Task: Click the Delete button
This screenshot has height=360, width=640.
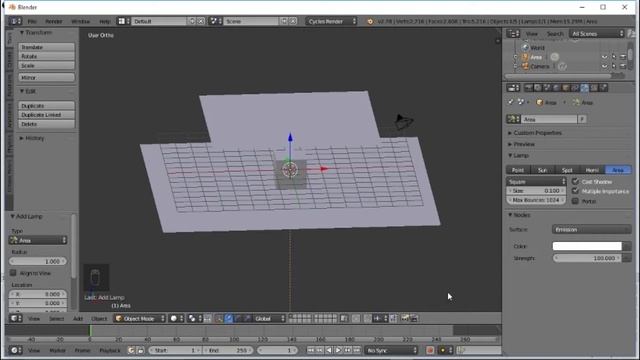Action: (x=46, y=124)
